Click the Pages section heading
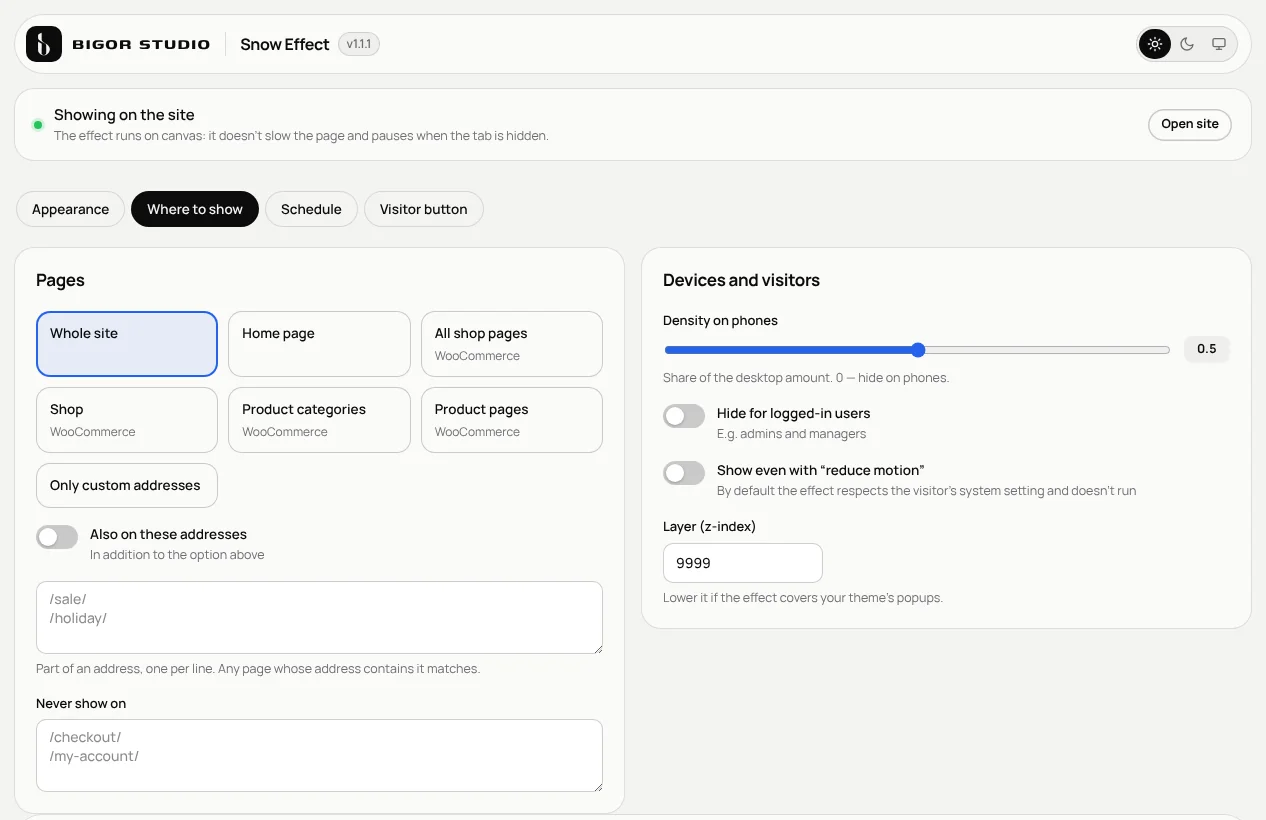1266x820 pixels. 60,280
